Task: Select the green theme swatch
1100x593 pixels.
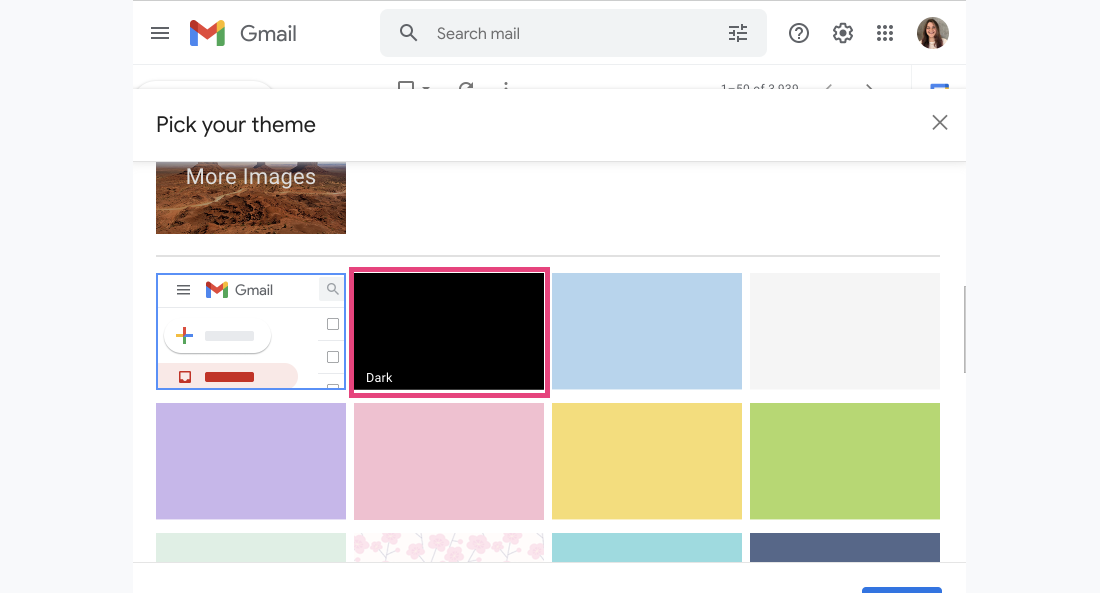Action: pos(845,461)
